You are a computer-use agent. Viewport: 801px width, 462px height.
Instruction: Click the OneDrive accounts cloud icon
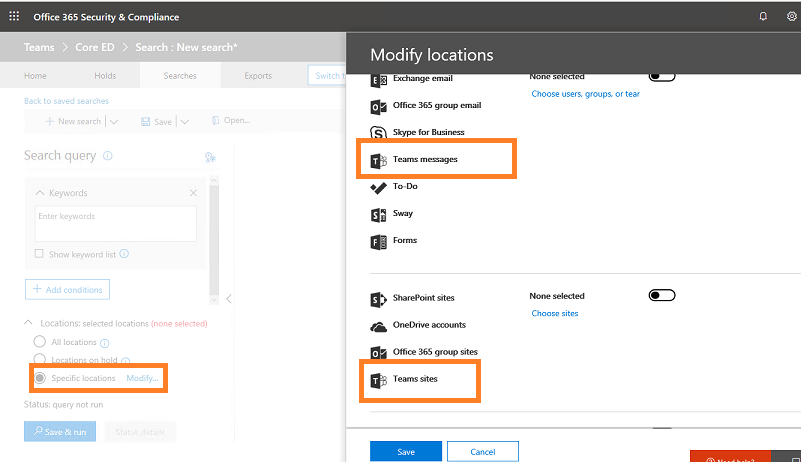(379, 326)
